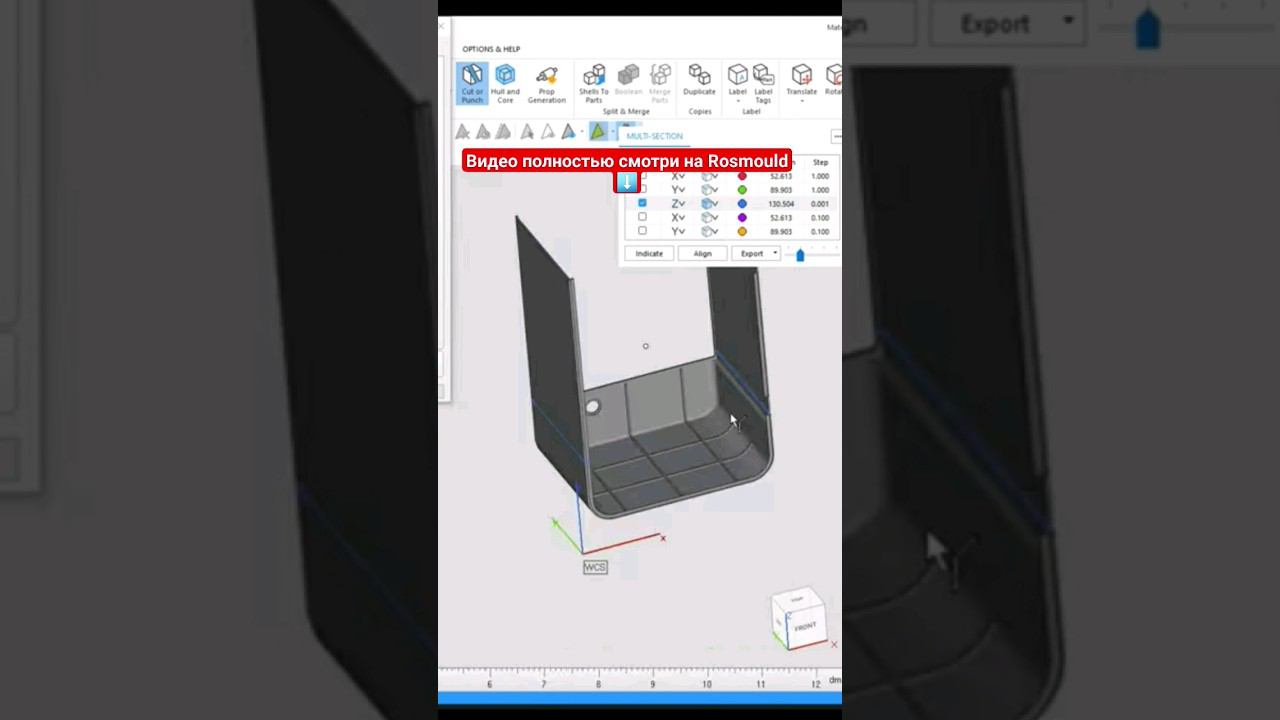
Task: Expand the Label dropdown arrow in ribbon
Action: point(737,100)
